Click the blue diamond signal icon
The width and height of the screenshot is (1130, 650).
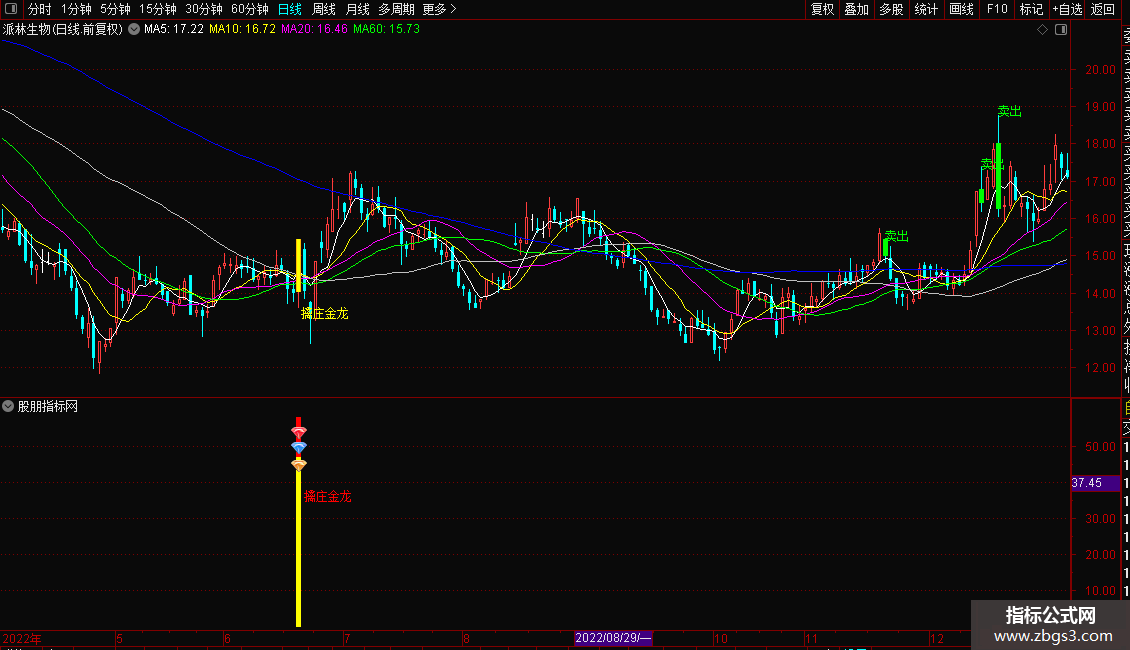click(x=298, y=448)
